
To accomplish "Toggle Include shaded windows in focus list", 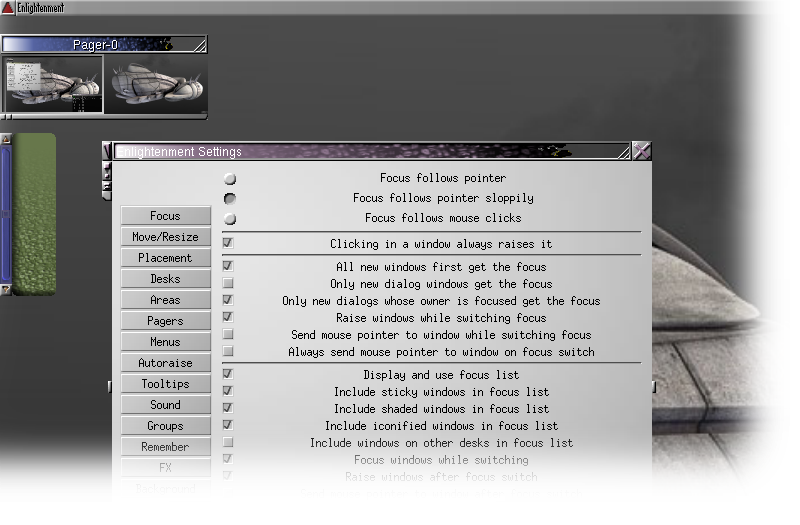I will point(228,408).
